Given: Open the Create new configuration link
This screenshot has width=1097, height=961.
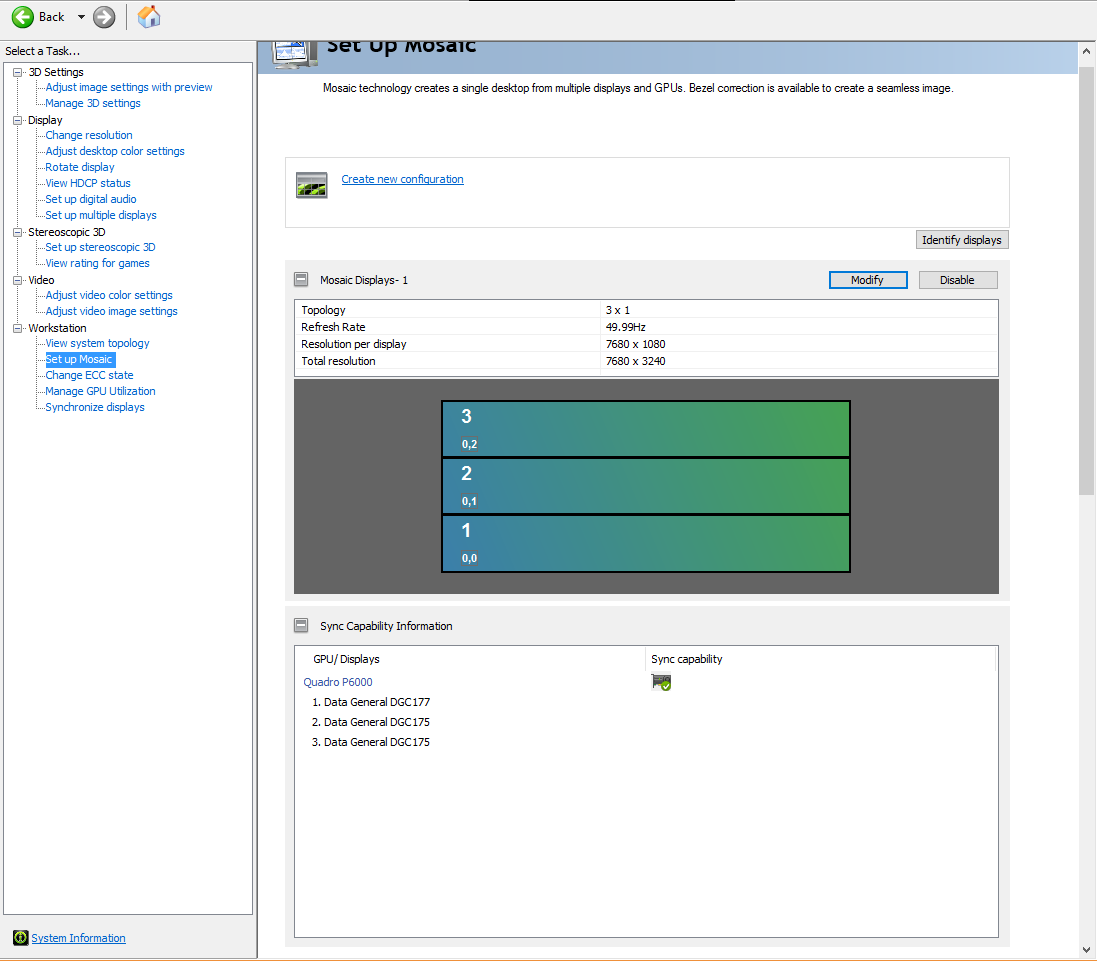Looking at the screenshot, I should coord(402,179).
